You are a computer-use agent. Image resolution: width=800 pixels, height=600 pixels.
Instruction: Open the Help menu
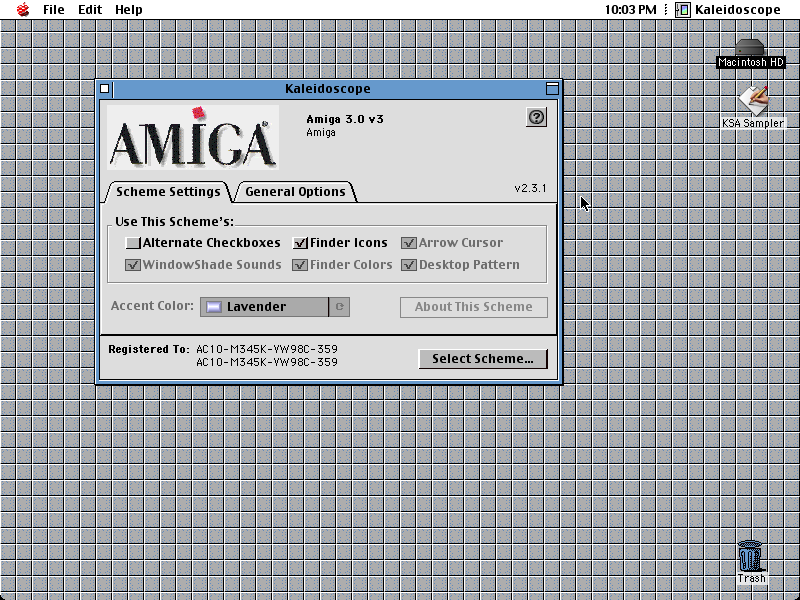tap(129, 10)
